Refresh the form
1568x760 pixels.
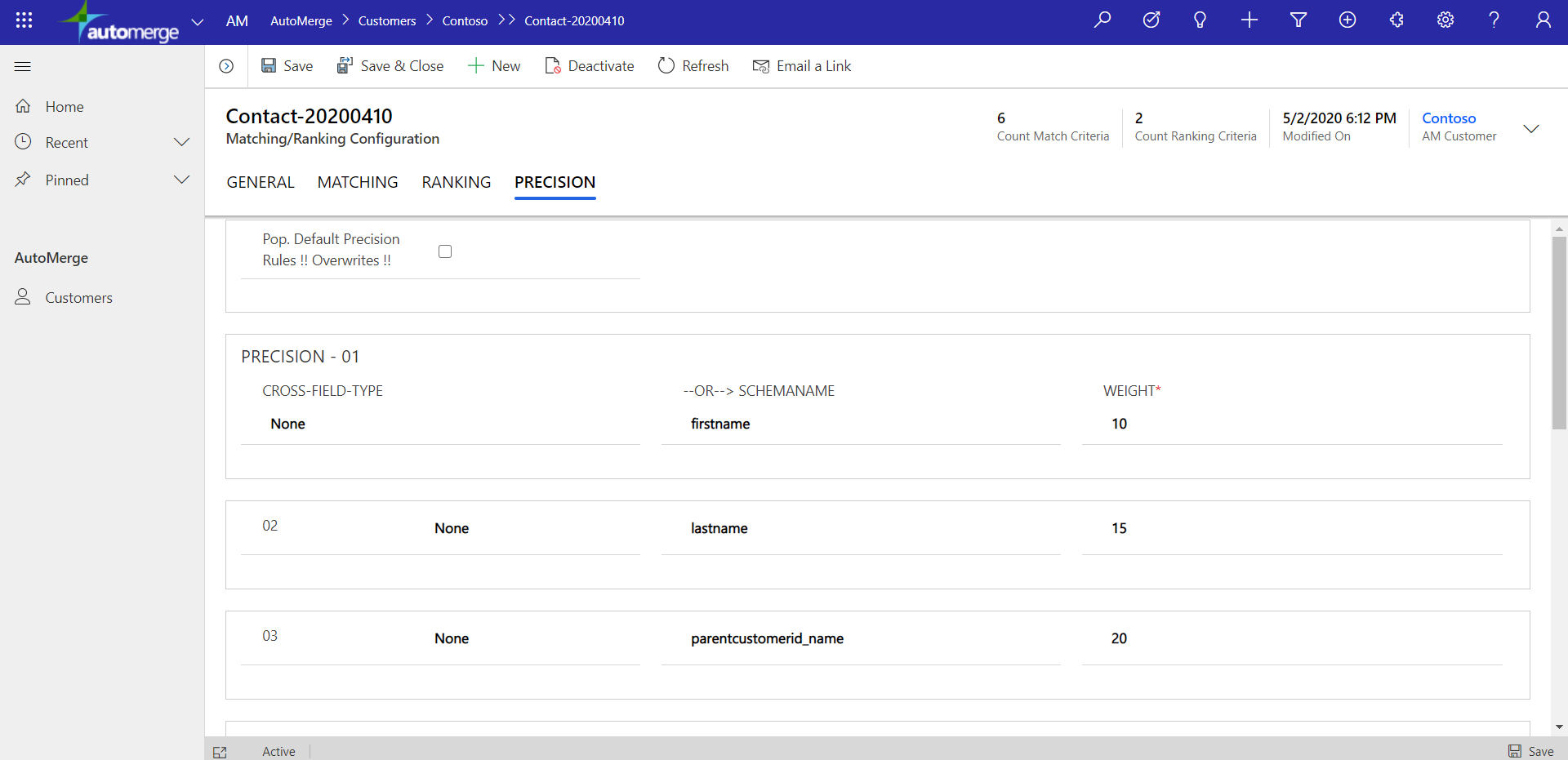pyautogui.click(x=693, y=66)
